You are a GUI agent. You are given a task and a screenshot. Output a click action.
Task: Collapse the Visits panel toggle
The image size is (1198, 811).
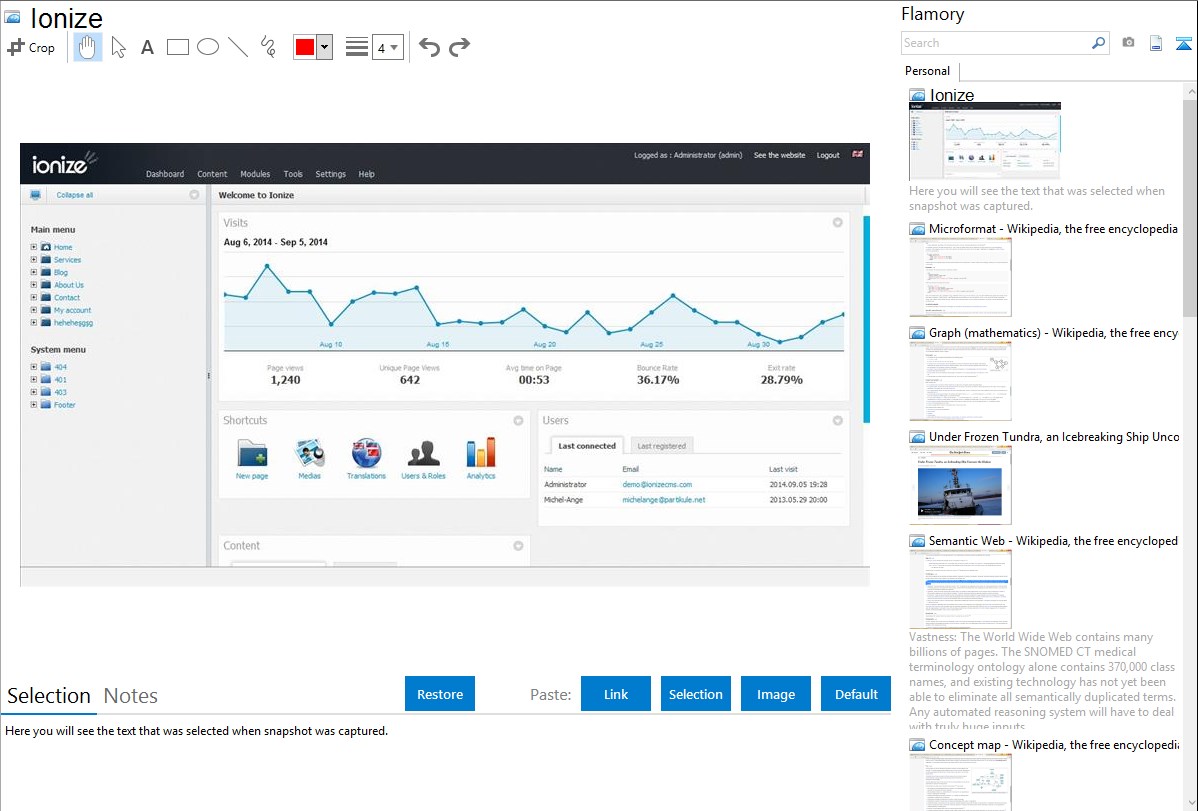click(x=837, y=222)
